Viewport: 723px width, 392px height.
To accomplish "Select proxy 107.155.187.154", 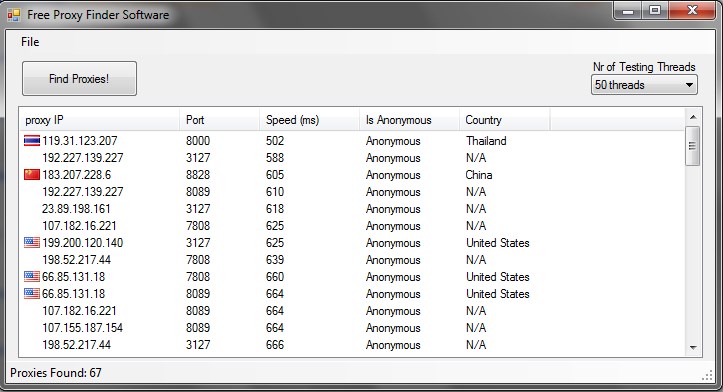I will (83, 328).
